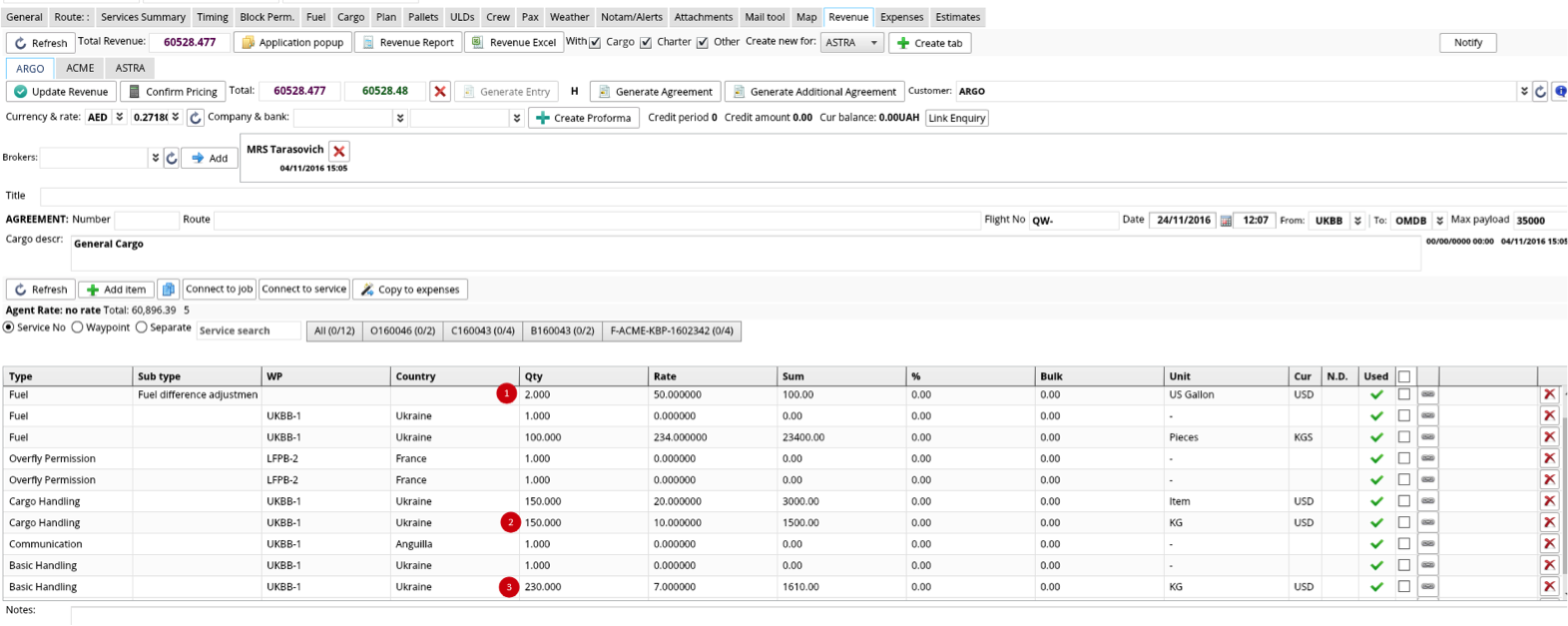The width and height of the screenshot is (1568, 626).
Task: Click the red X beside Total amounts
Action: [x=439, y=91]
